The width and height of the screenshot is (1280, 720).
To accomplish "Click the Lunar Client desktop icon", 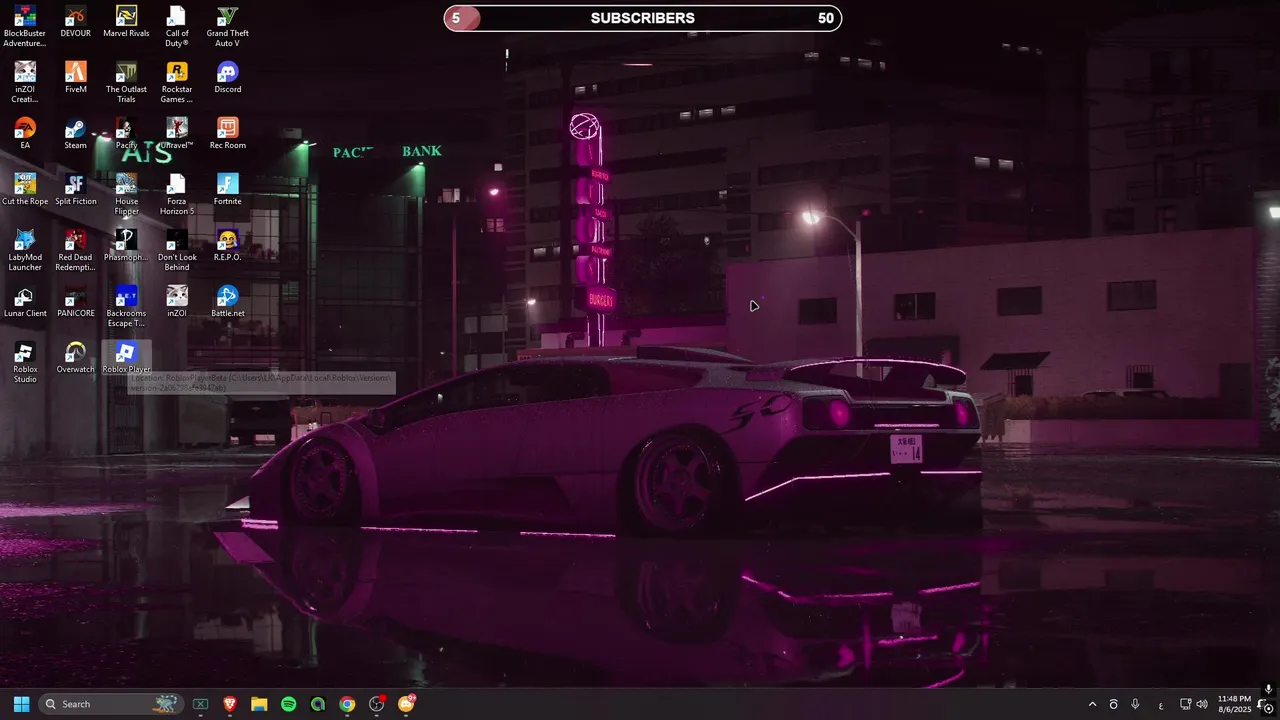I will [25, 302].
